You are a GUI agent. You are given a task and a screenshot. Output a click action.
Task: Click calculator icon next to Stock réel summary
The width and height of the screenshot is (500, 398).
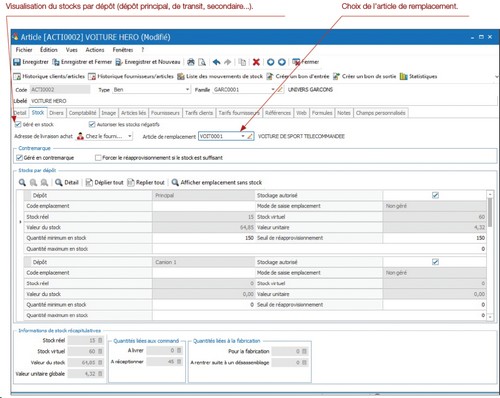click(x=100, y=340)
